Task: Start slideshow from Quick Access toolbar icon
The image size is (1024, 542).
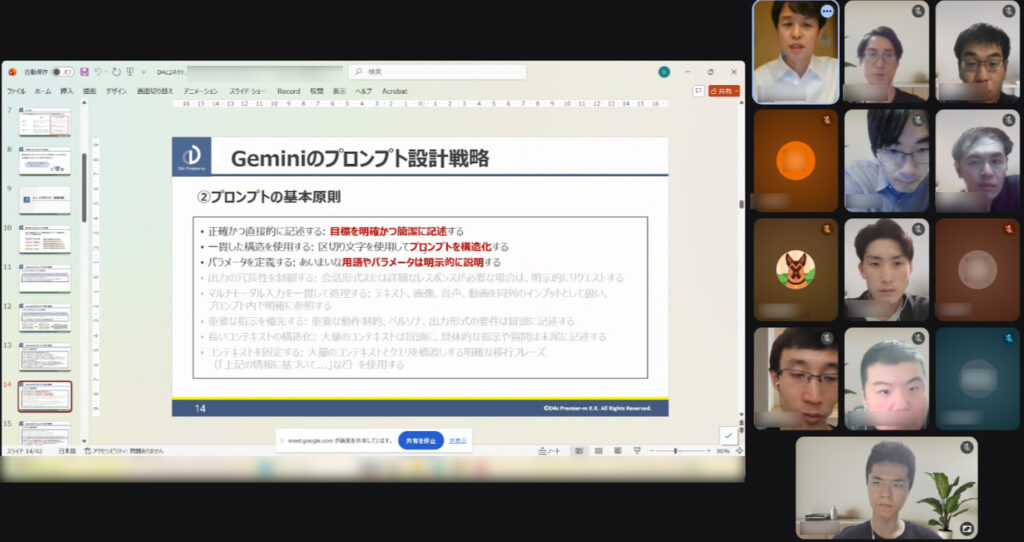Action: click(x=130, y=72)
